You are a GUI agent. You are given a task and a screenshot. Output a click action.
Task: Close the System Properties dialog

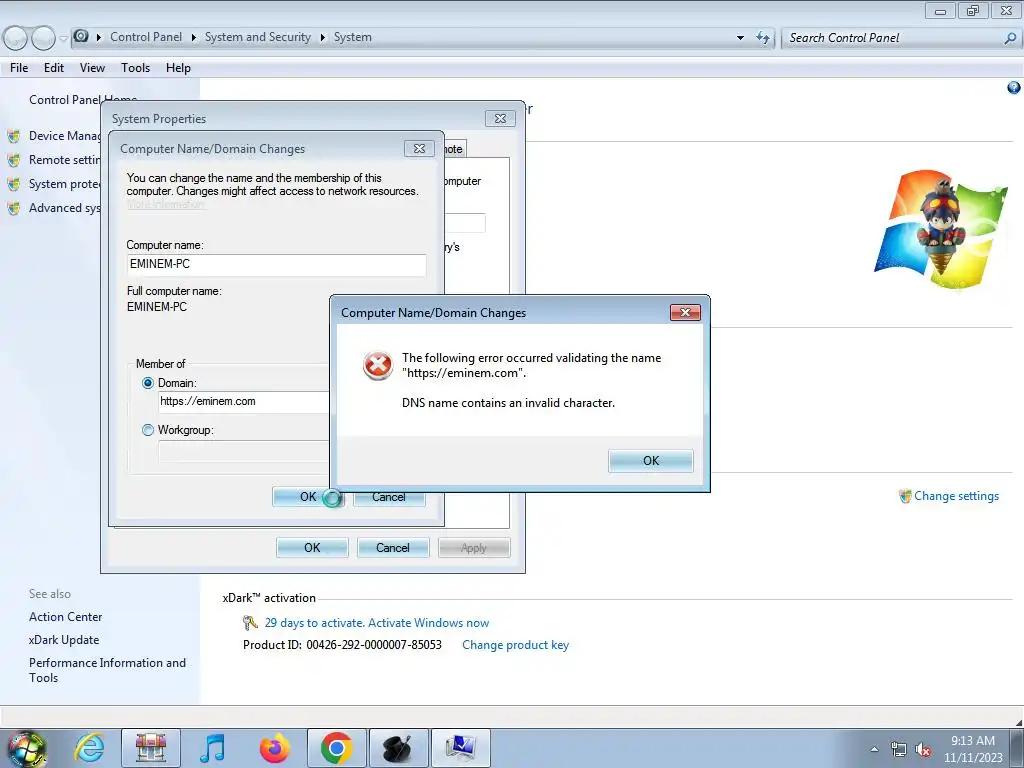click(500, 118)
